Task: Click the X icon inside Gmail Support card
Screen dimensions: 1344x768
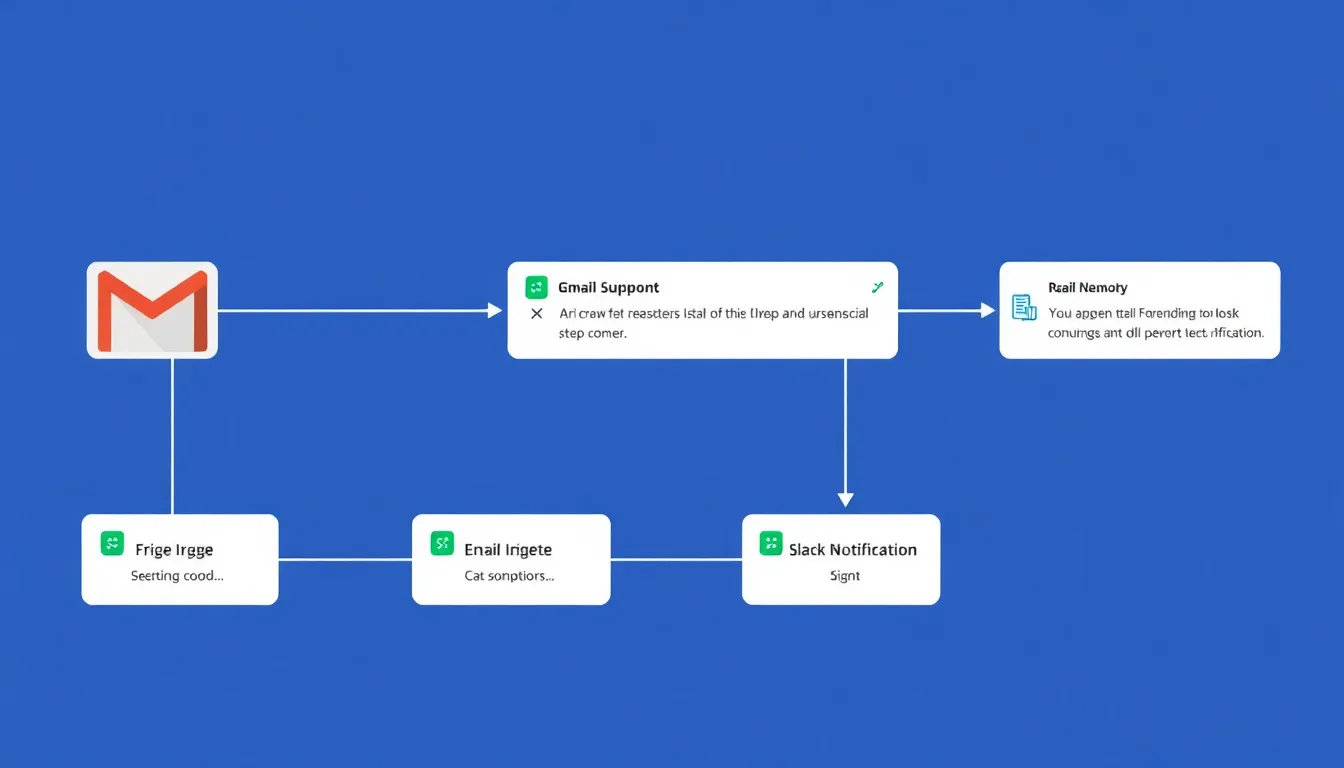Action: click(x=536, y=313)
